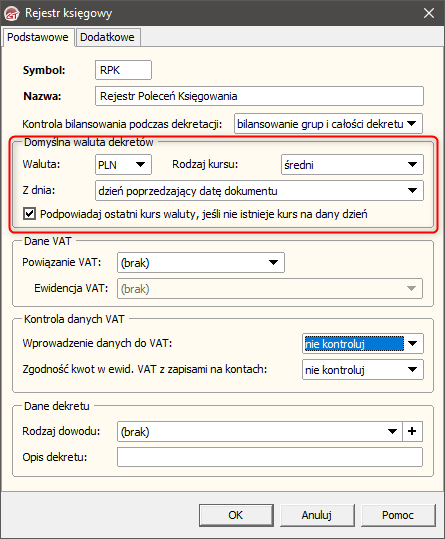Click the Nazwa text field
Screen dimensions: 445x539
259,96
